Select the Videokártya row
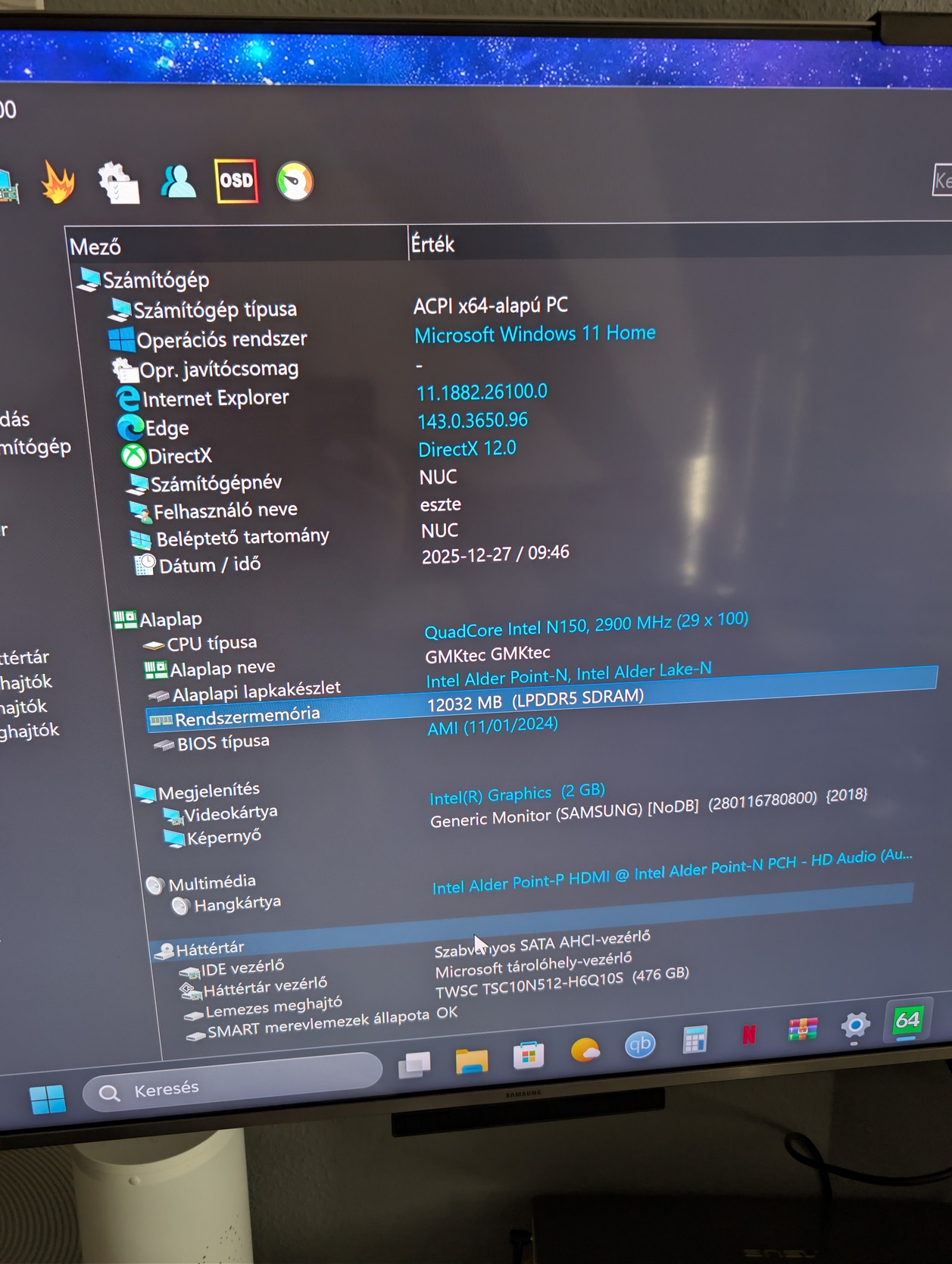The height and width of the screenshot is (1264, 952). [x=221, y=814]
